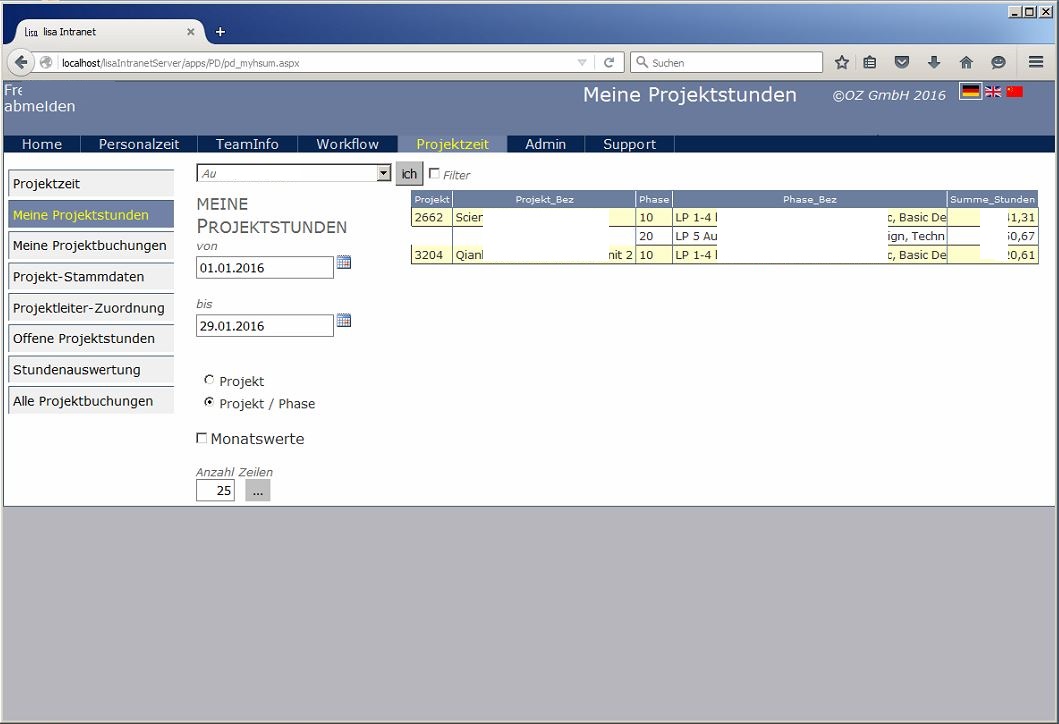Open Projekt-Stammdaten page
1059x724 pixels.
point(91,277)
